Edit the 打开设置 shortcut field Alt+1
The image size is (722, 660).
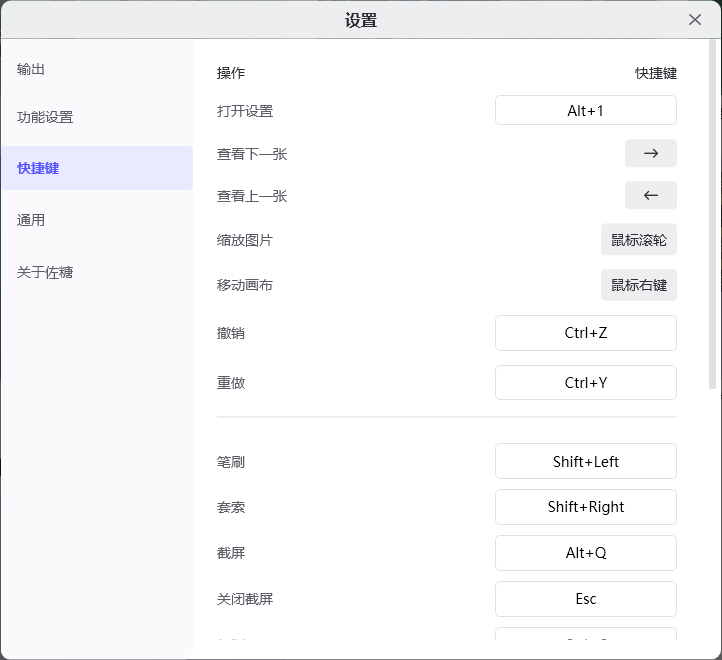[585, 110]
